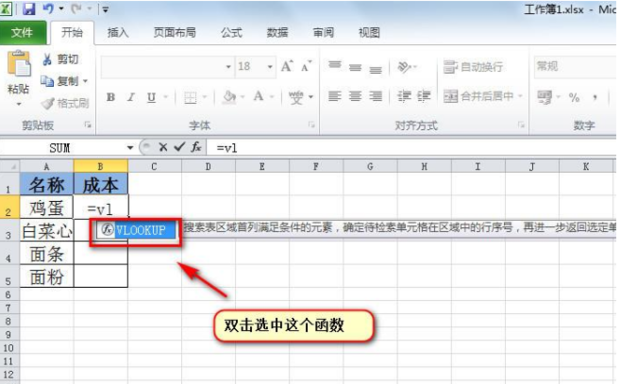Expand the 合并后居中 merge options arrow
The height and width of the screenshot is (384, 620).
click(521, 96)
